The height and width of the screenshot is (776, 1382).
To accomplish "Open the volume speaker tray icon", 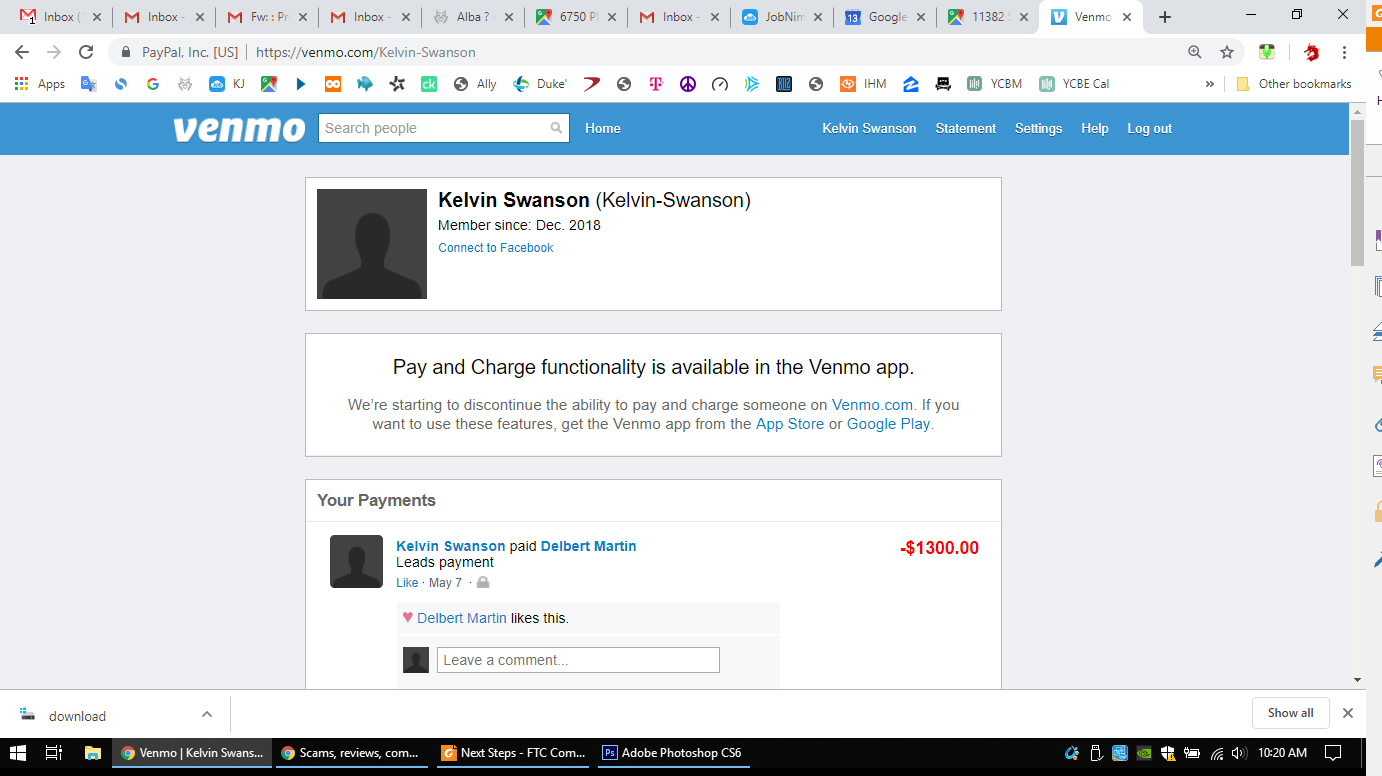I will [x=1239, y=753].
